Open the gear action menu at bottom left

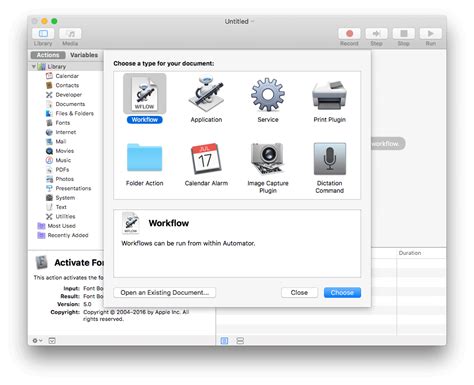(37, 340)
